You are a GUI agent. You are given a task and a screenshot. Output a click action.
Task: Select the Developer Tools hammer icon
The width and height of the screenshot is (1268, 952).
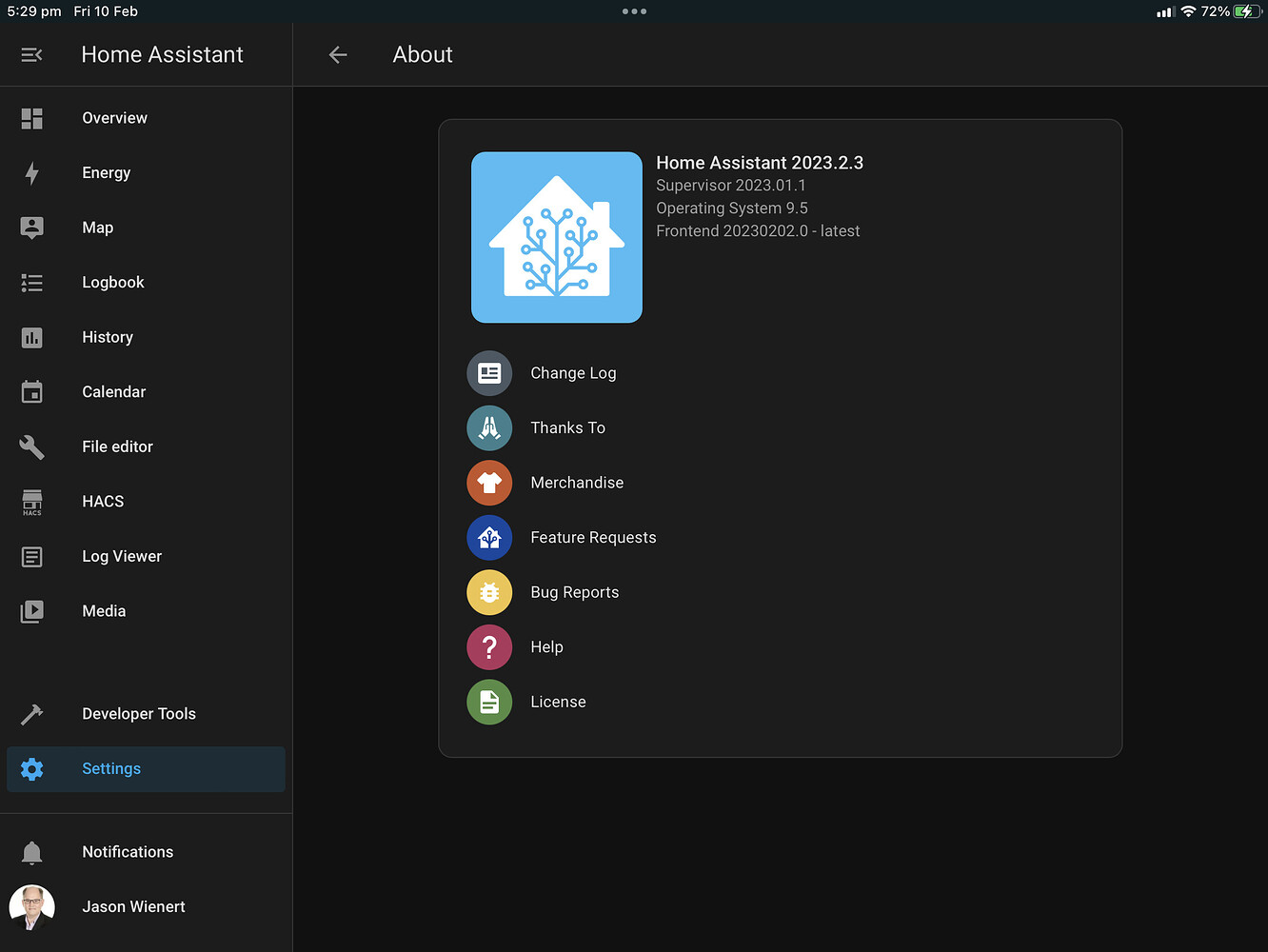click(x=31, y=714)
